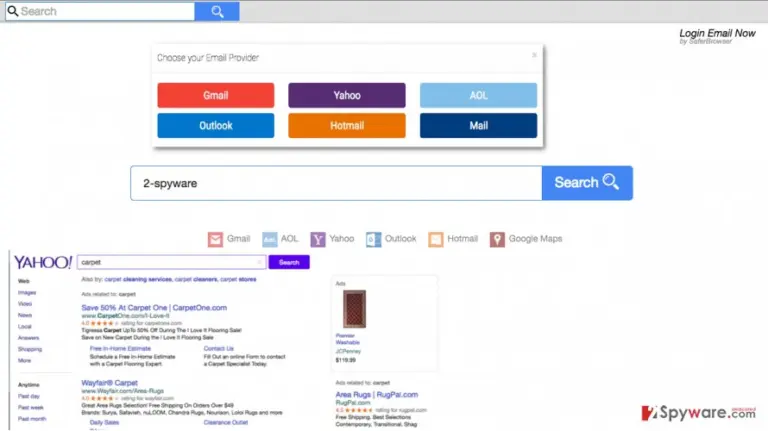Open the Premier Washable product link

[x=347, y=339]
